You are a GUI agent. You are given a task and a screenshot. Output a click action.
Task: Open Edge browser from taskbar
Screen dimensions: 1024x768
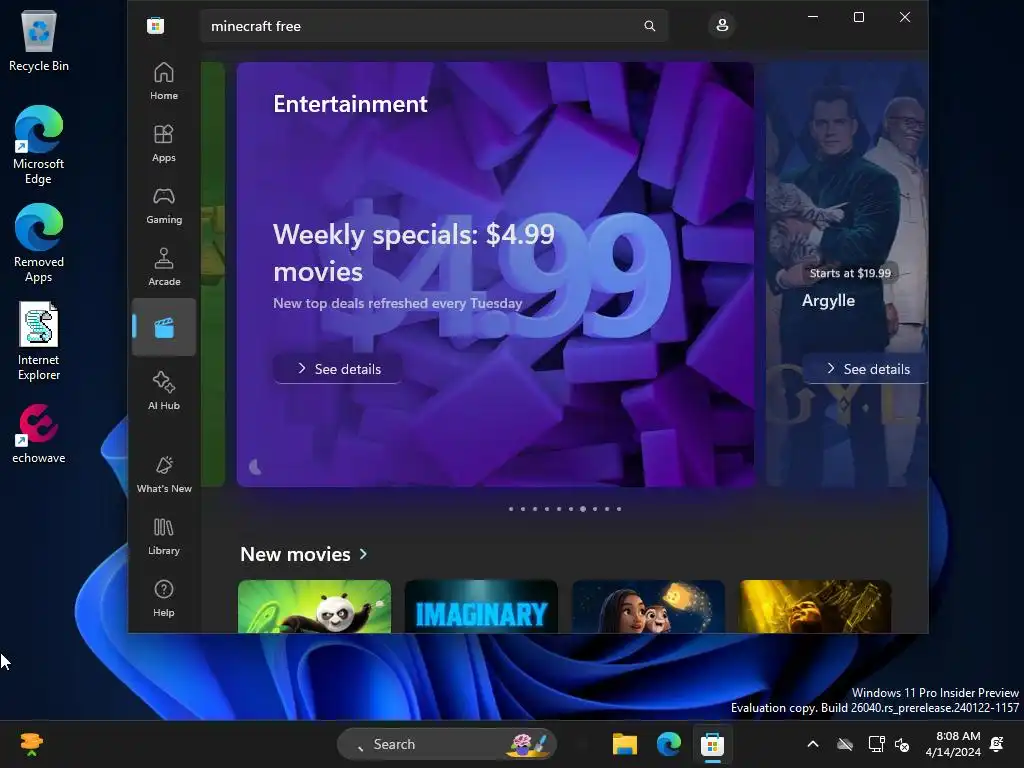[669, 744]
